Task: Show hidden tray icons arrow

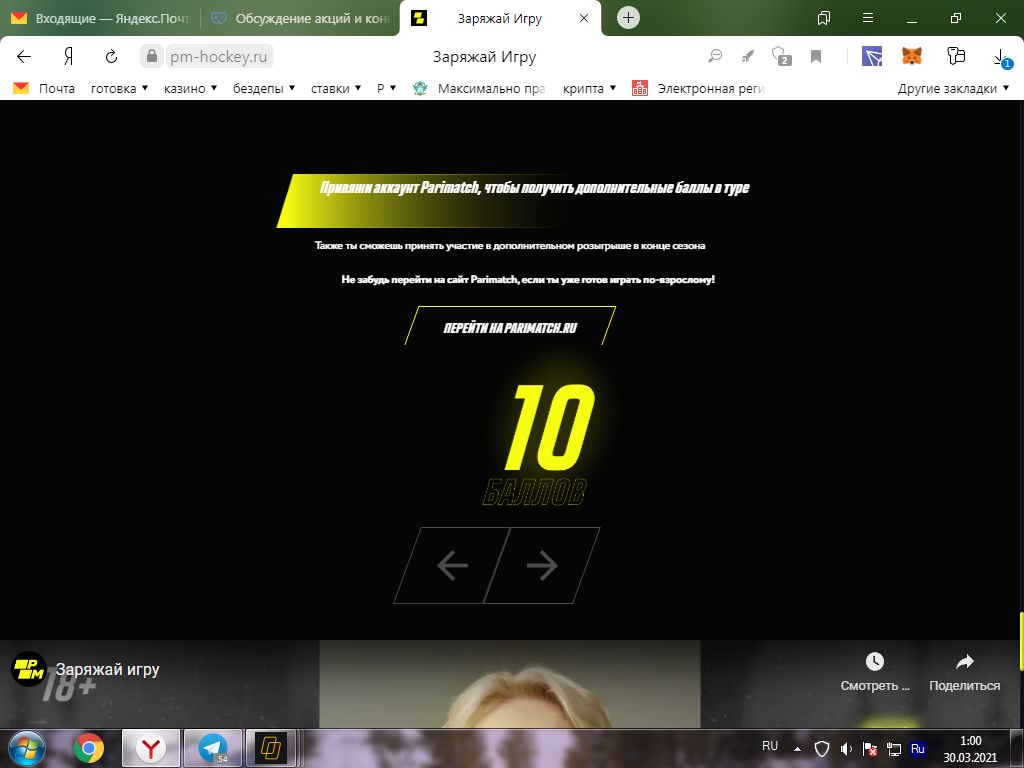Action: pos(797,749)
